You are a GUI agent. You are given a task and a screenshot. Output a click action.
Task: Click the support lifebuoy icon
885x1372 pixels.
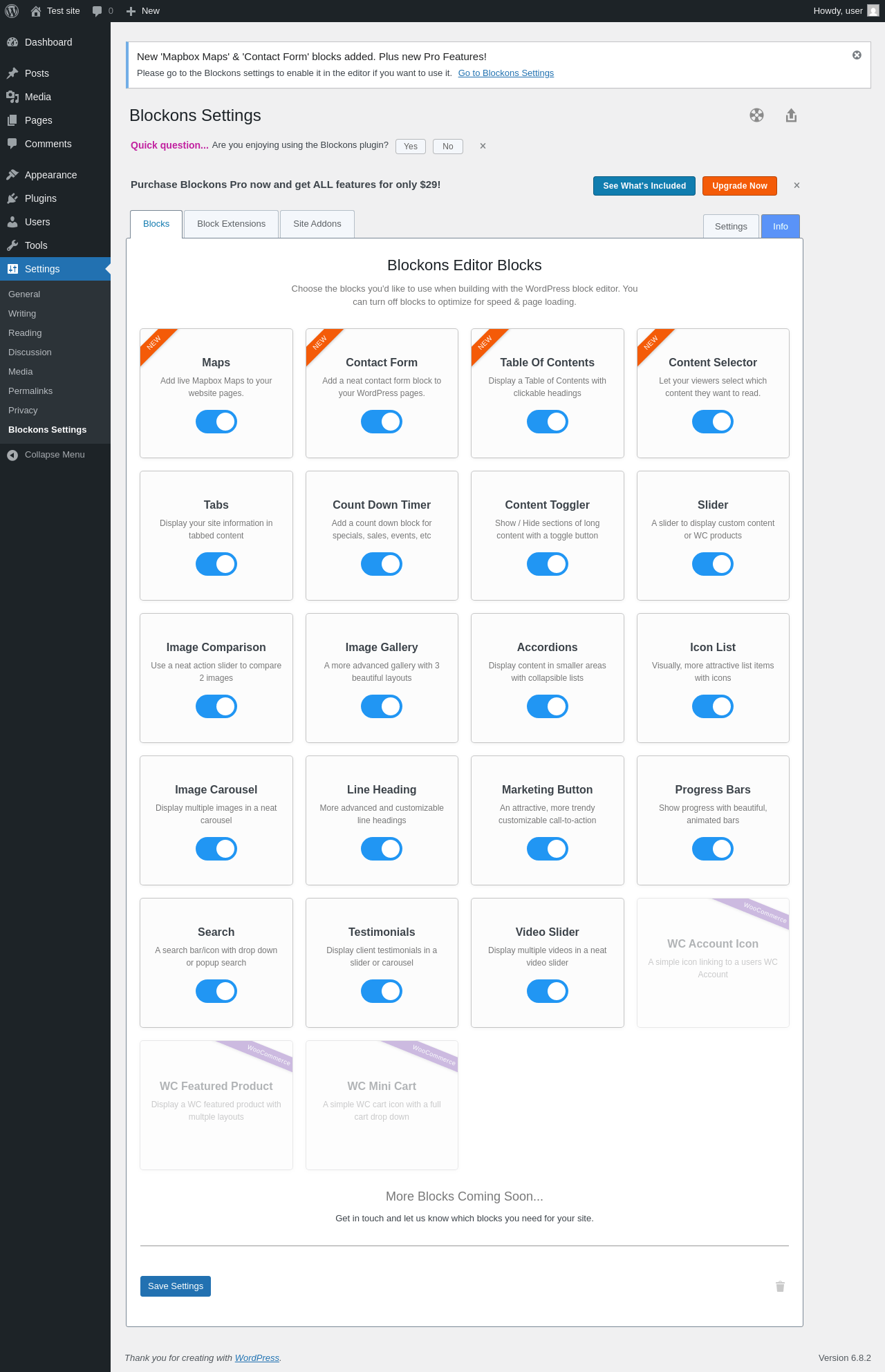pos(757,115)
